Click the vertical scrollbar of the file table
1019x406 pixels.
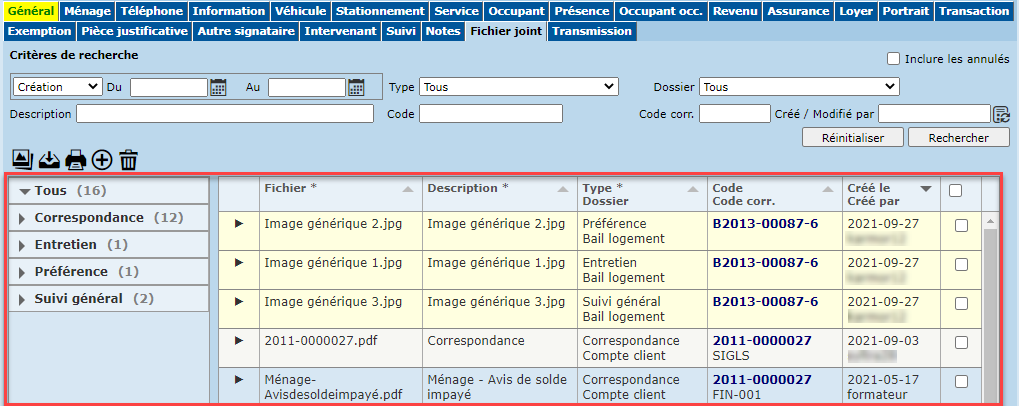[x=990, y=310]
